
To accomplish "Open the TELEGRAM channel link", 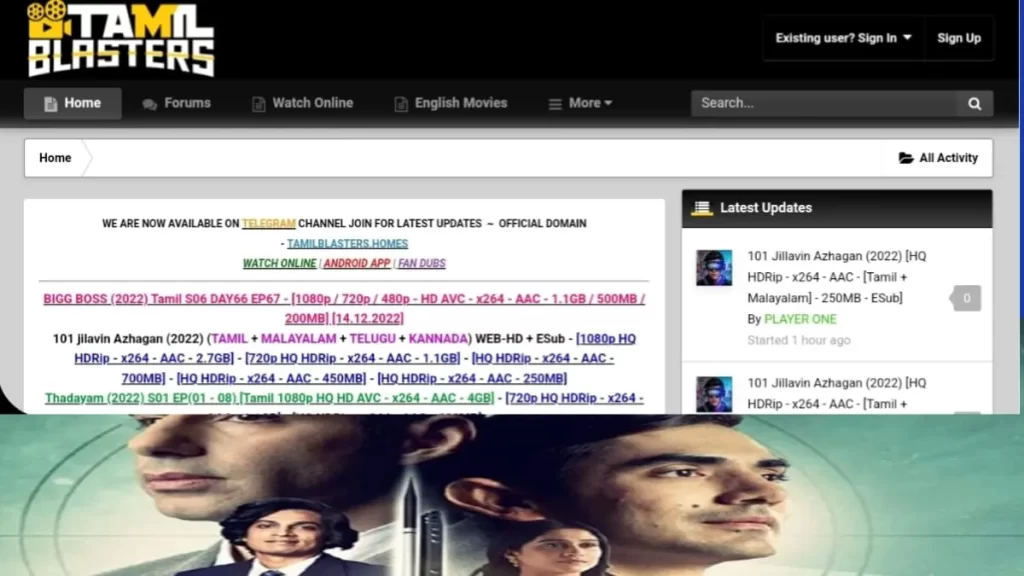I will coord(268,223).
